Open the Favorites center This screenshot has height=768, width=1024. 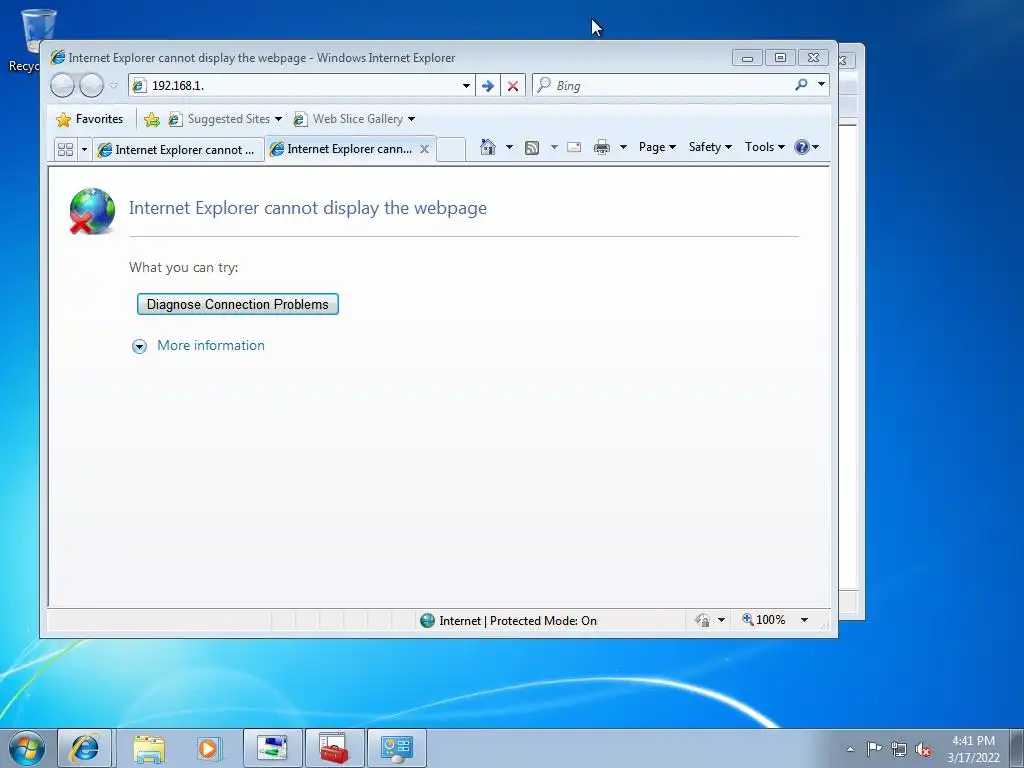pos(90,119)
